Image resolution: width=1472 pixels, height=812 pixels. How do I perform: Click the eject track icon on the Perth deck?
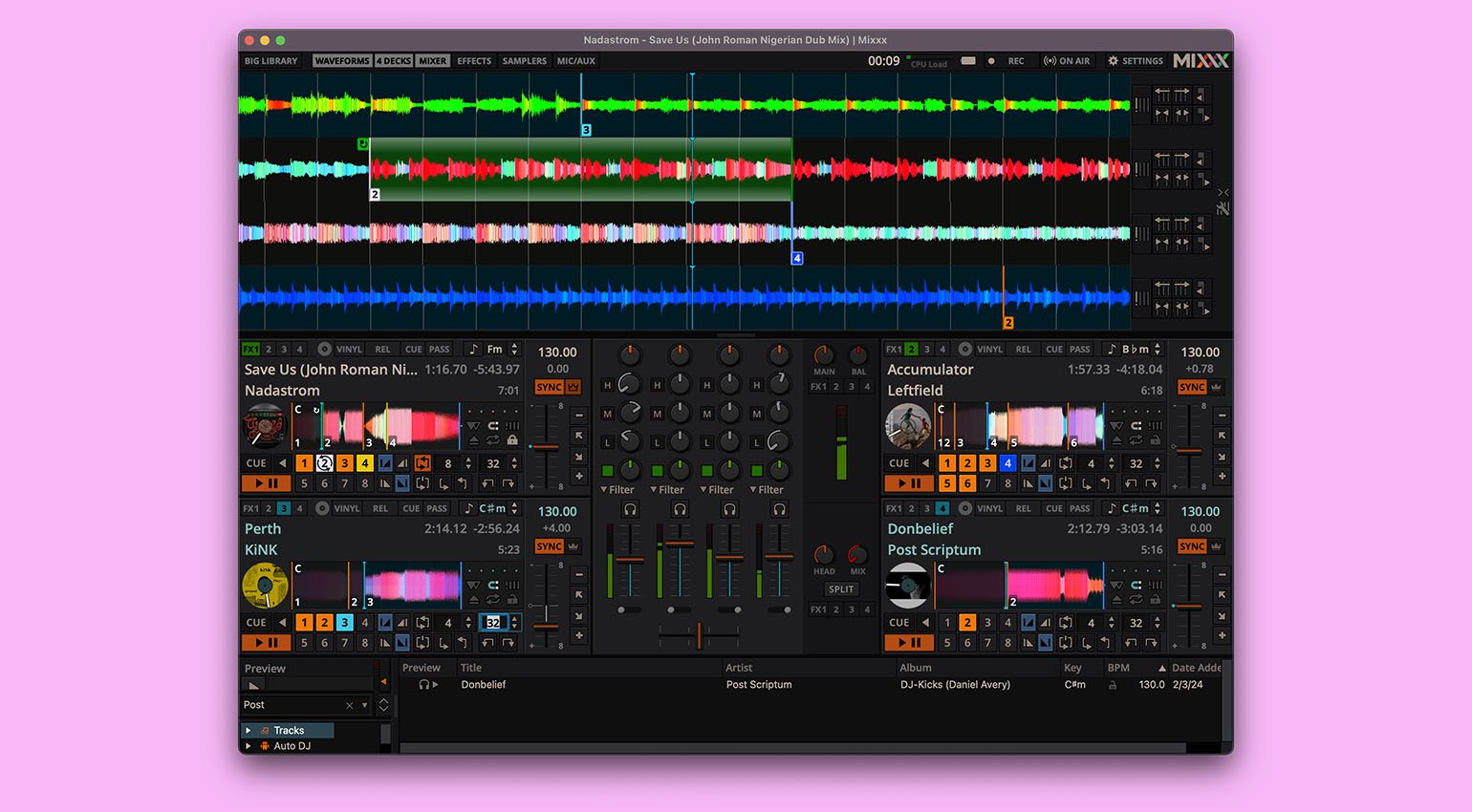(473, 601)
